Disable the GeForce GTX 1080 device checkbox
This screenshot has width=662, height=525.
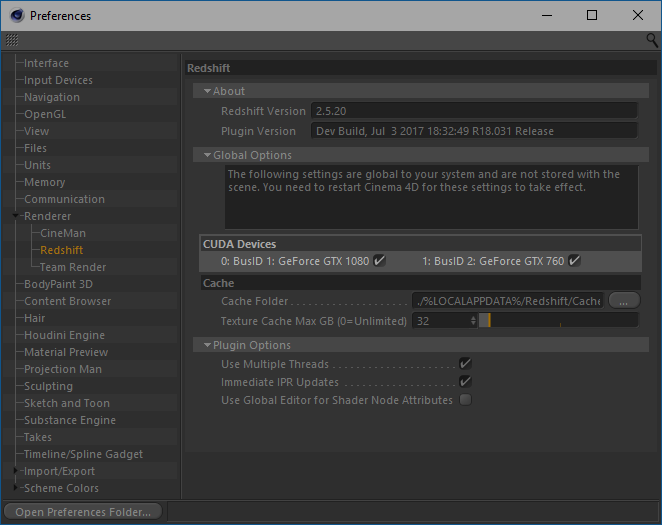point(379,261)
